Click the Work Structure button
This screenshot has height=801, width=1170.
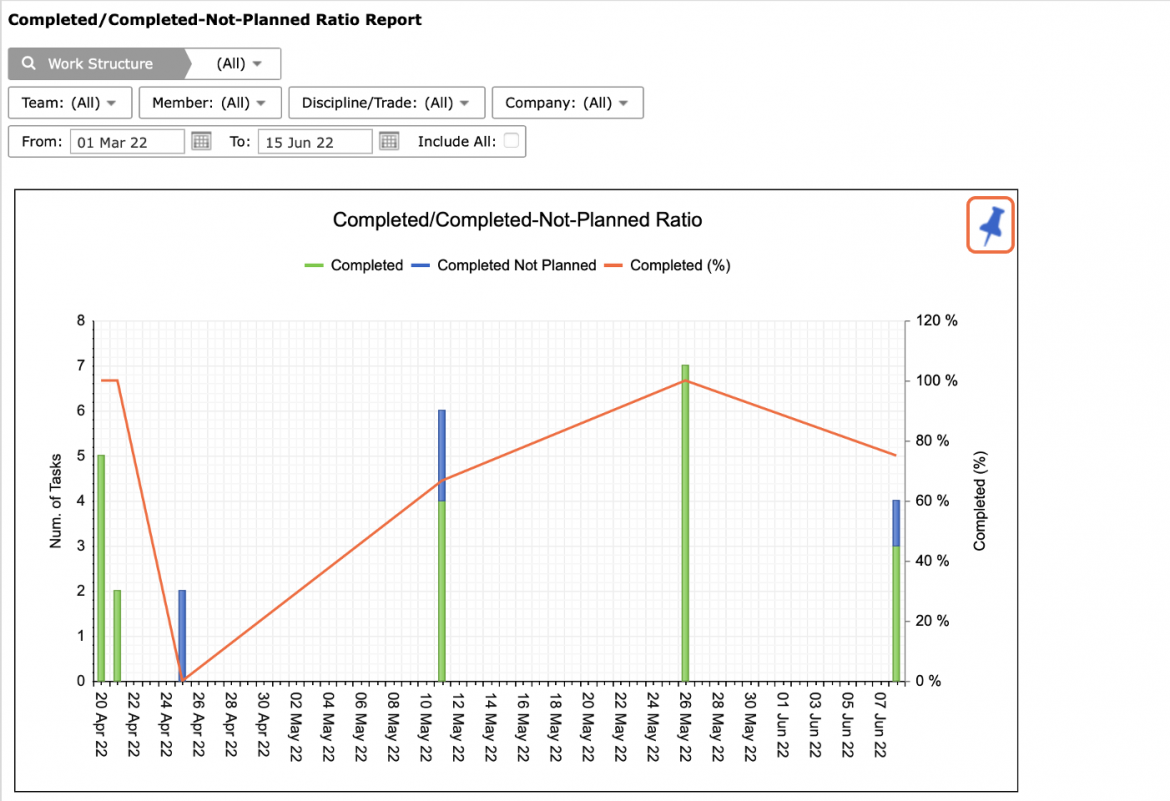pyautogui.click(x=96, y=63)
